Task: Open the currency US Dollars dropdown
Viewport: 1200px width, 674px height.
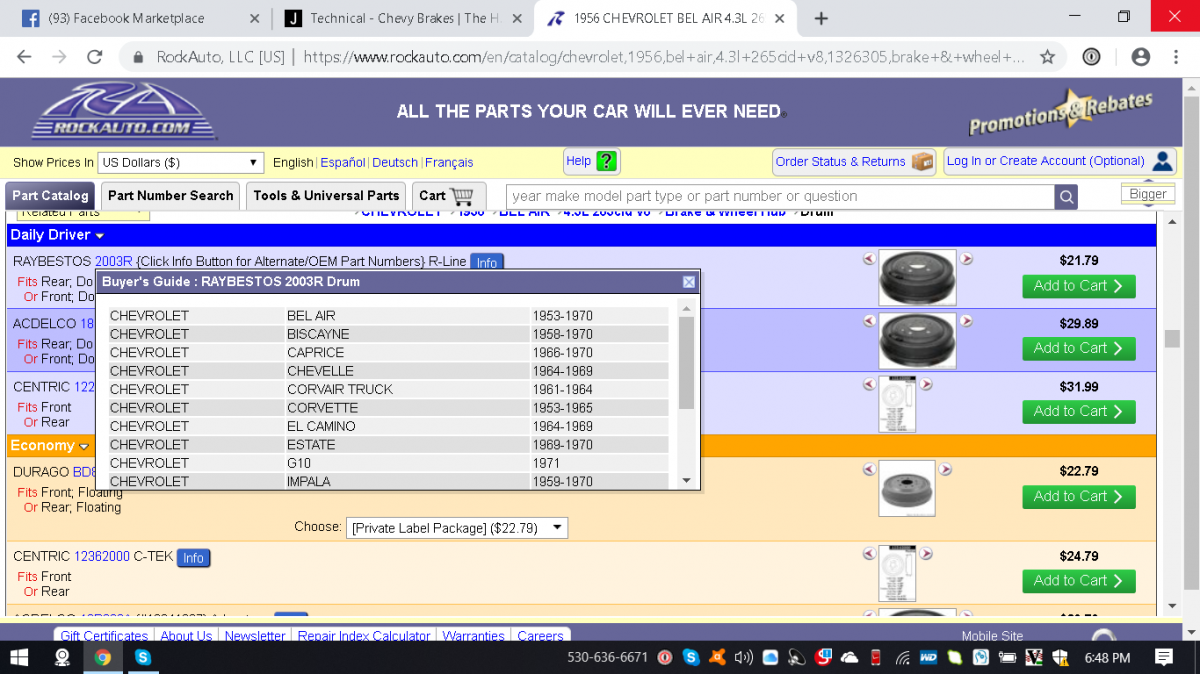Action: (x=181, y=162)
